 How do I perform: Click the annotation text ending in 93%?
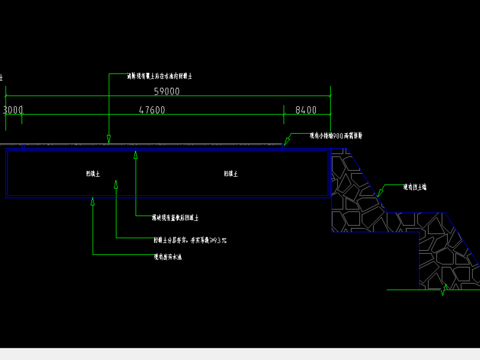[x=190, y=240]
